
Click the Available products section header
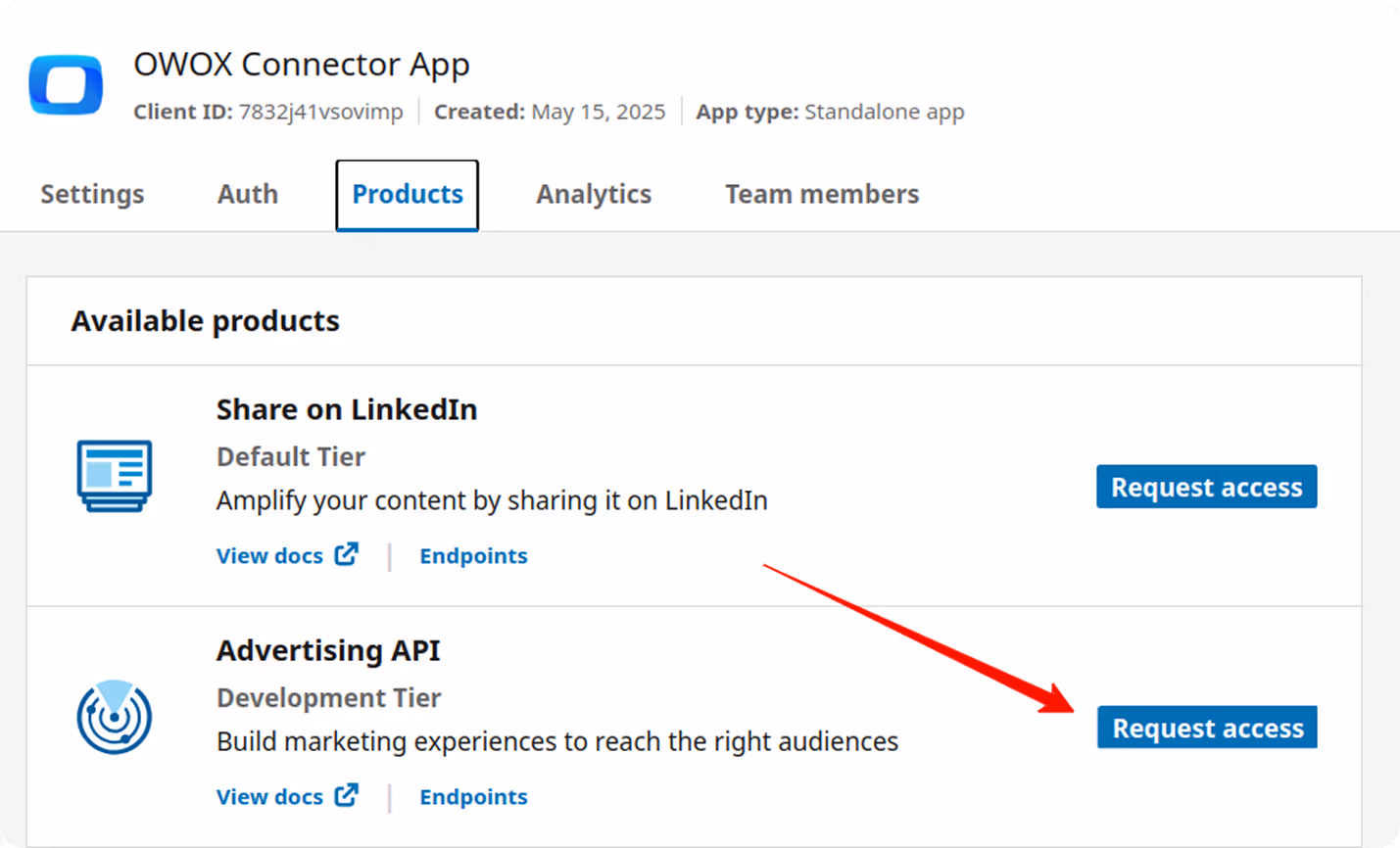pyautogui.click(x=205, y=320)
